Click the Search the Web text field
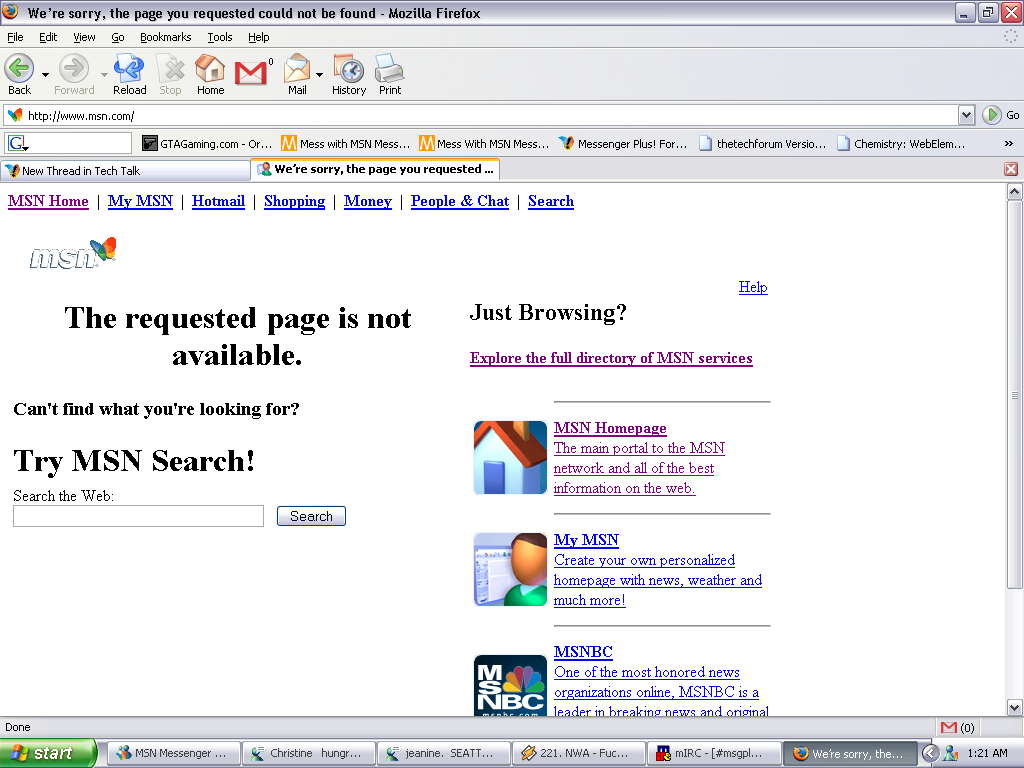 tap(138, 516)
